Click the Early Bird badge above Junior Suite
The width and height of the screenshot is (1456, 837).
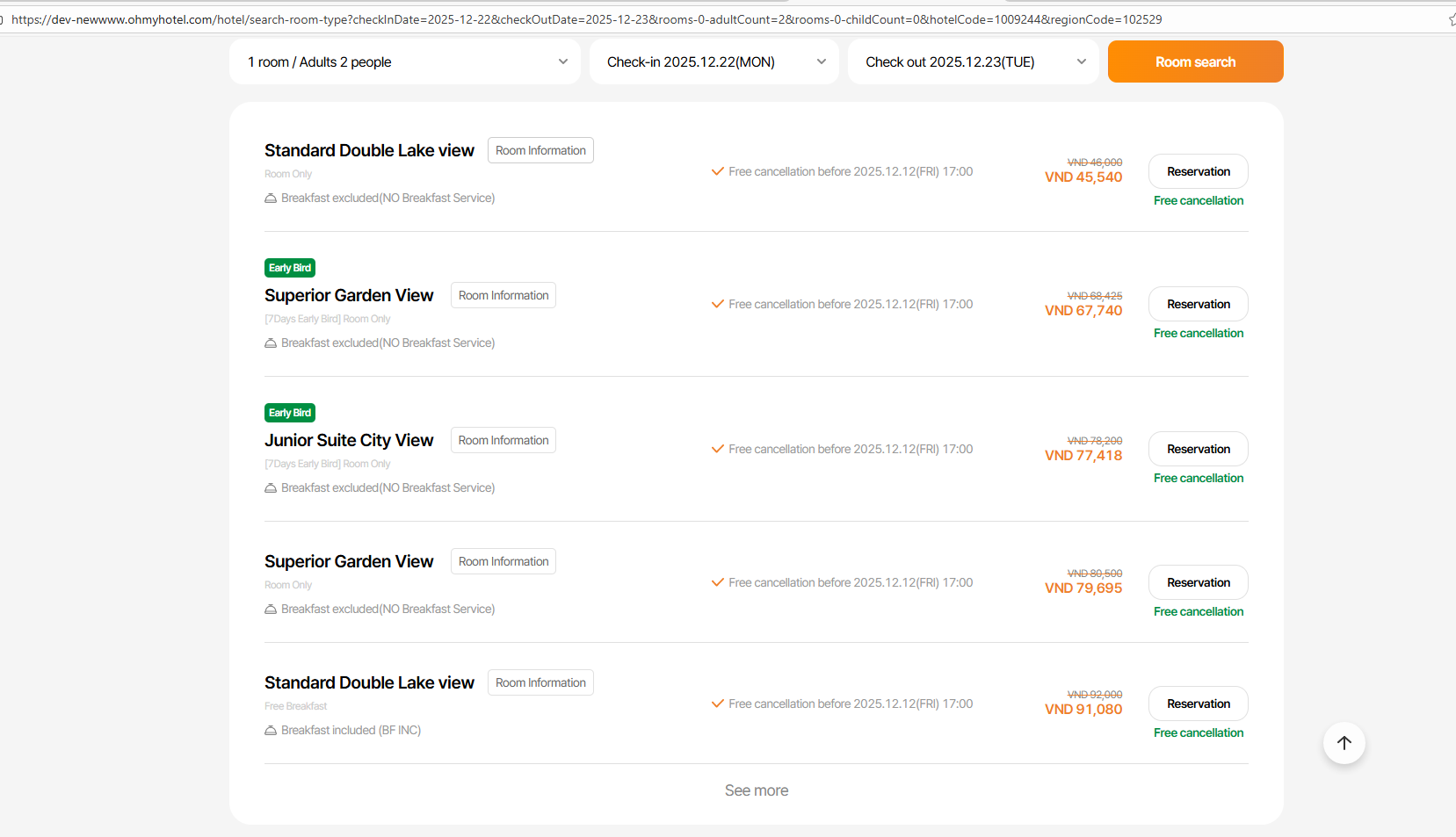290,413
